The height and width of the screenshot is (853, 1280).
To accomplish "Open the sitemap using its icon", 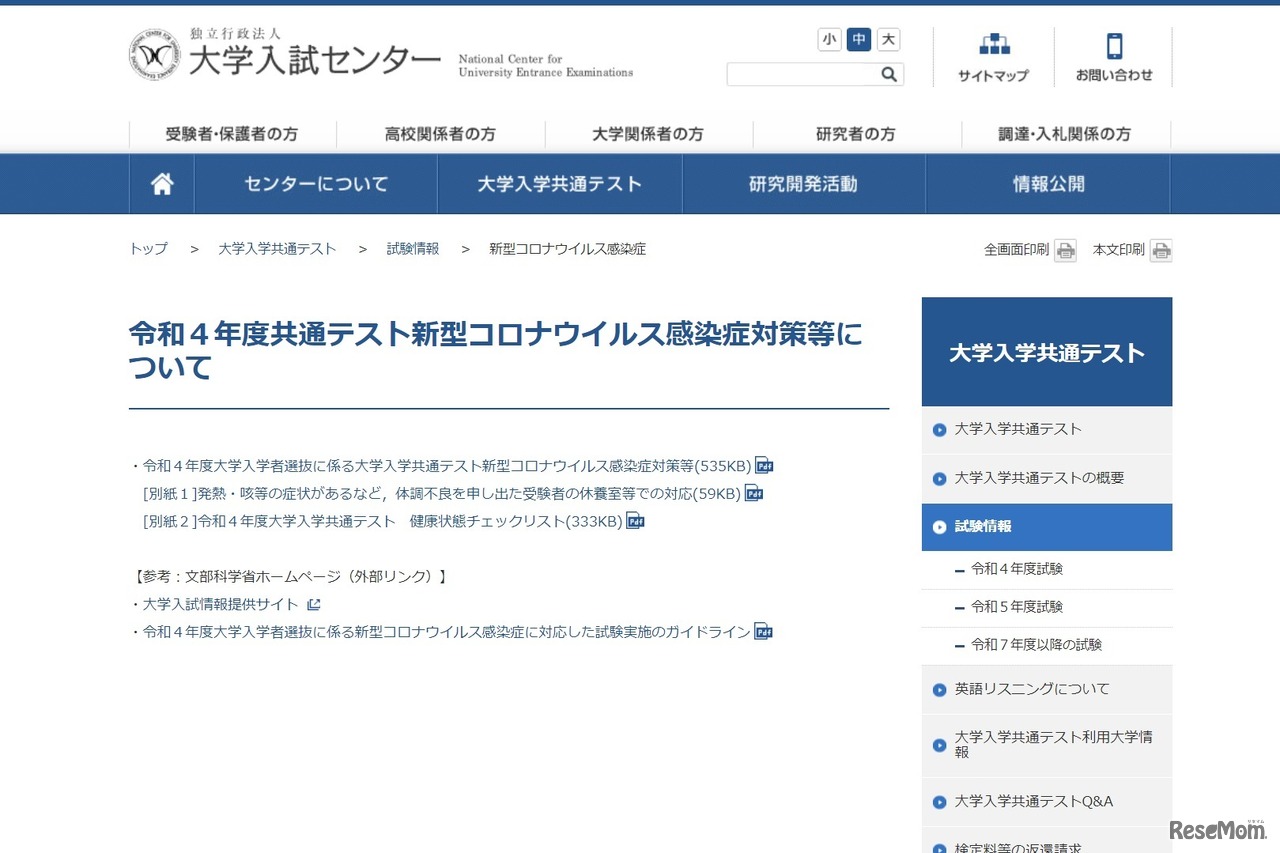I will [x=993, y=44].
